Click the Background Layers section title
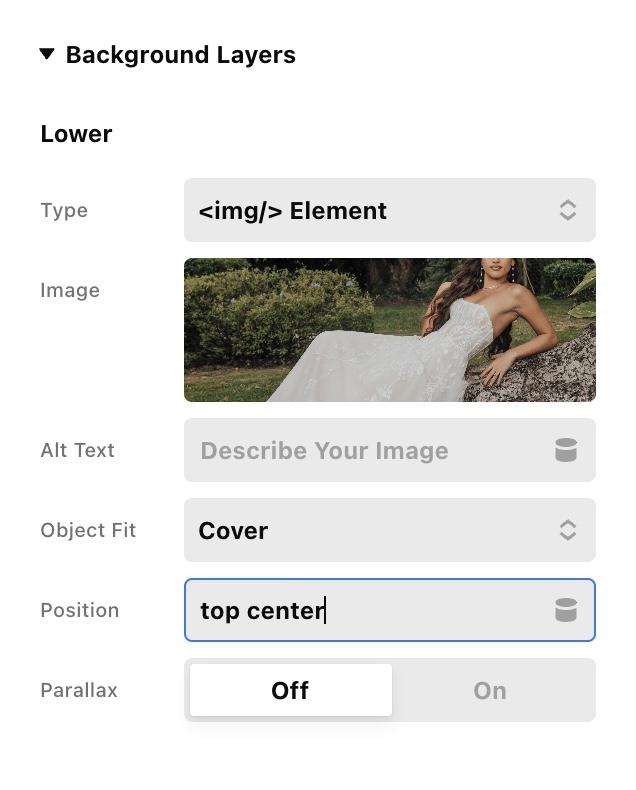The height and width of the screenshot is (790, 636). (x=180, y=55)
